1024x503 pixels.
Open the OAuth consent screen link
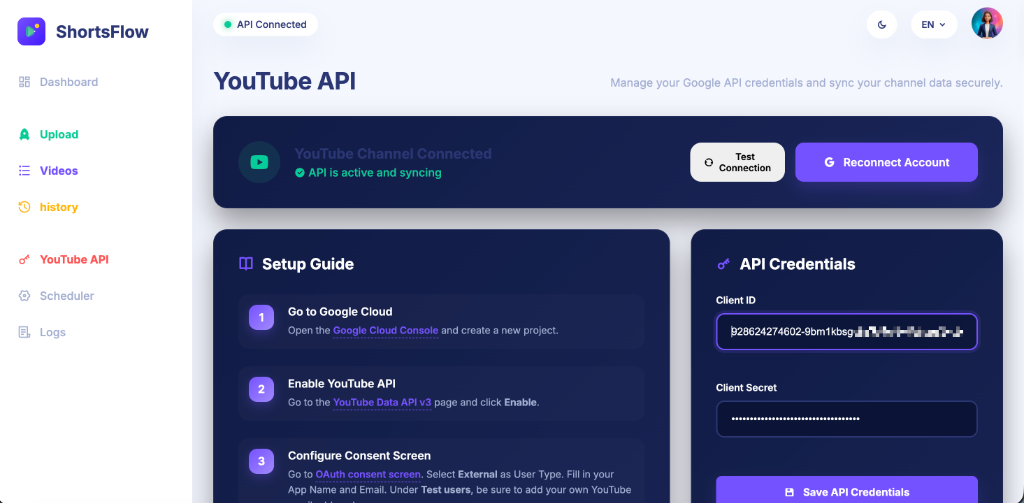pos(368,474)
